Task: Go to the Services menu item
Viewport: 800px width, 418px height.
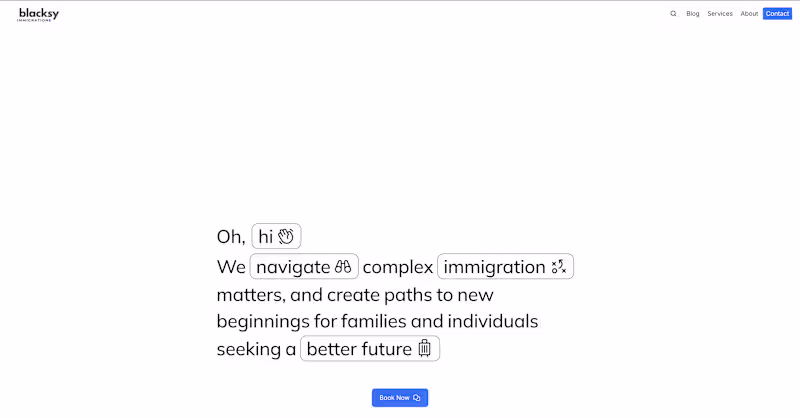Action: pyautogui.click(x=720, y=14)
